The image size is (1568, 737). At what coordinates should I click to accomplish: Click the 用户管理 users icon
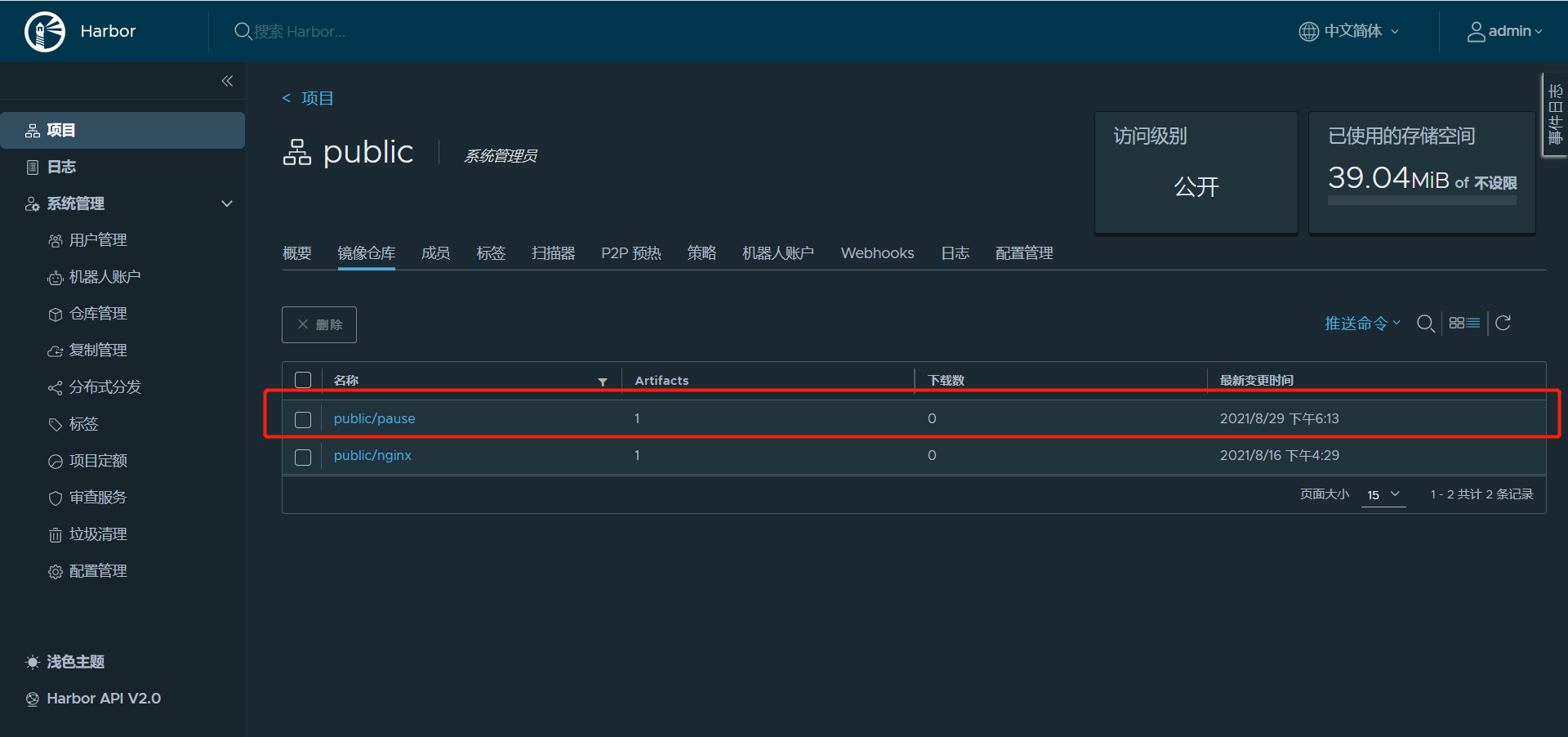tap(55, 240)
